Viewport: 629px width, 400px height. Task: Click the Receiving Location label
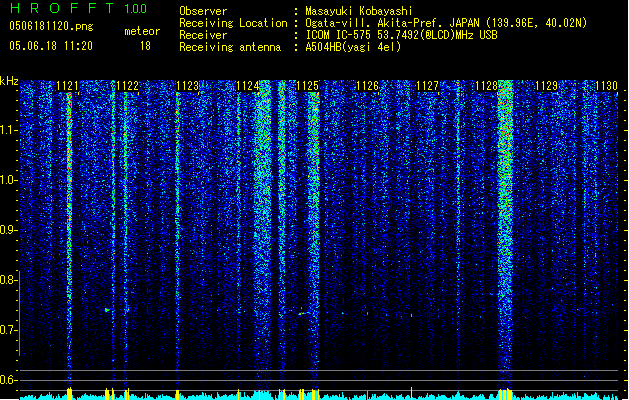pos(233,23)
